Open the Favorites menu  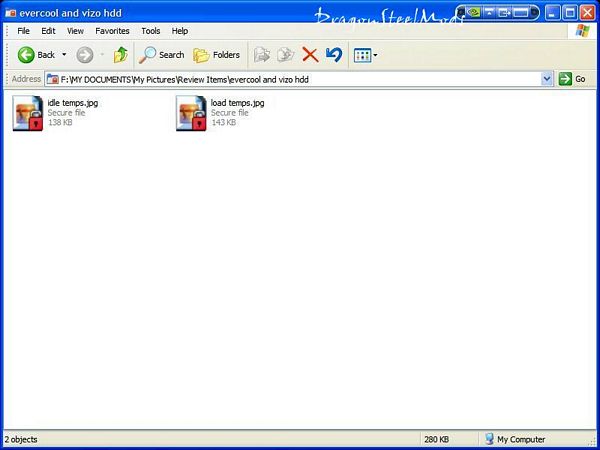[x=112, y=31]
